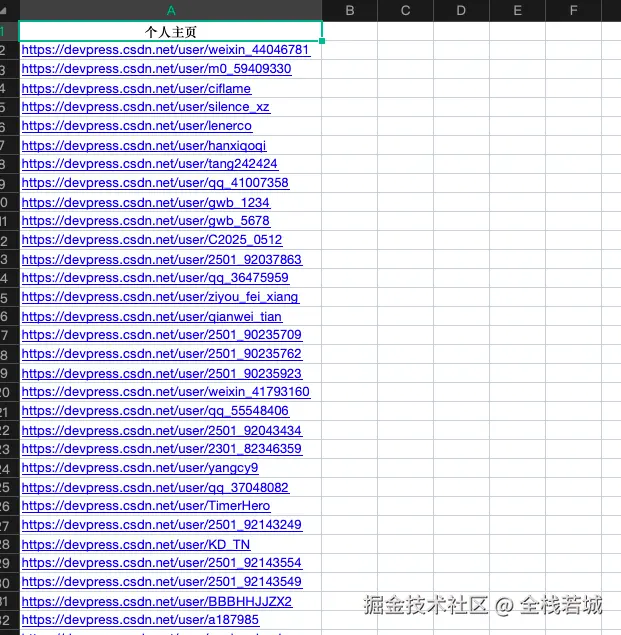The image size is (621, 635).
Task: Select column B header
Action: coord(350,11)
